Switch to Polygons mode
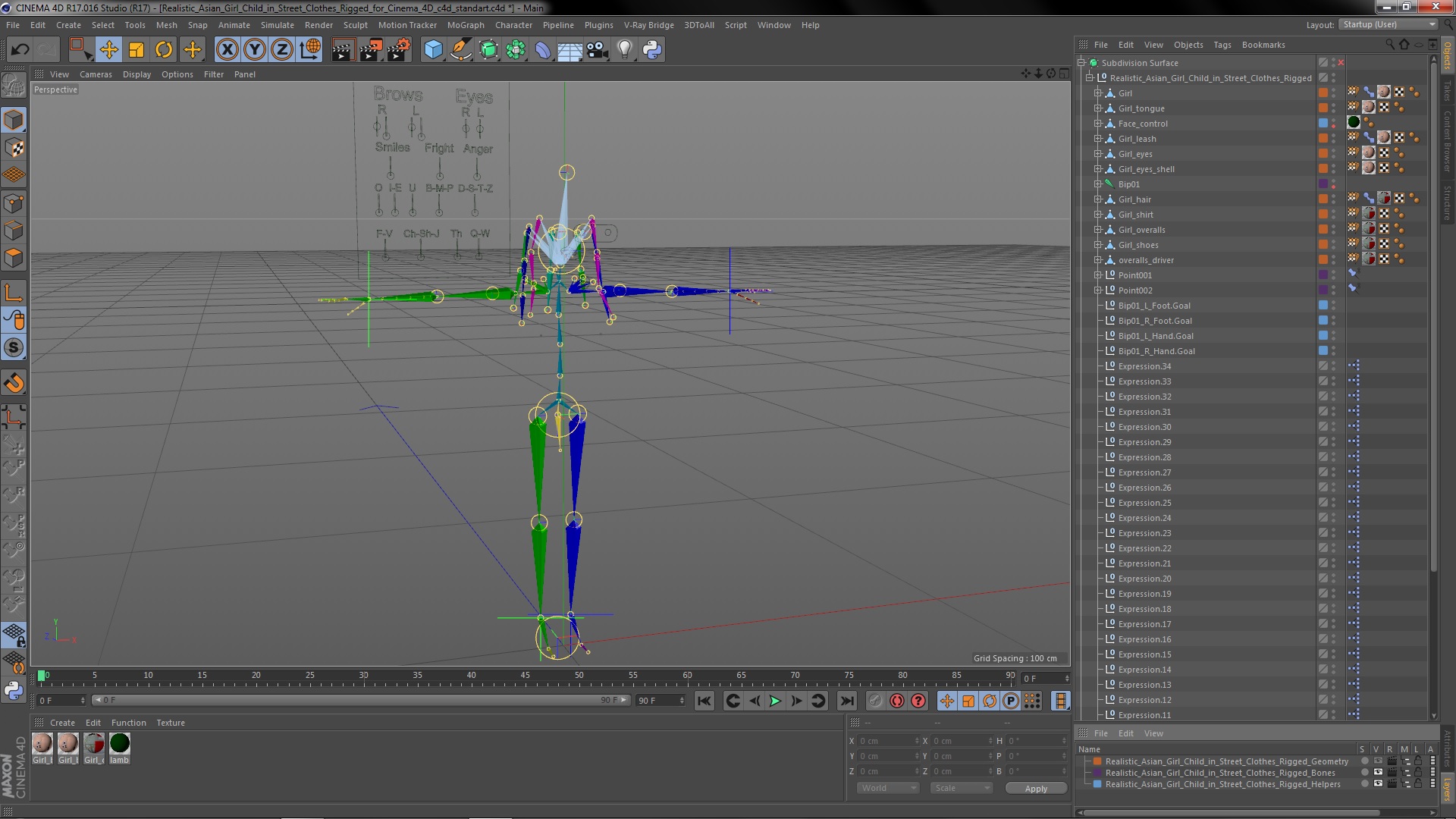Viewport: 1456px width, 819px height. pyautogui.click(x=14, y=258)
